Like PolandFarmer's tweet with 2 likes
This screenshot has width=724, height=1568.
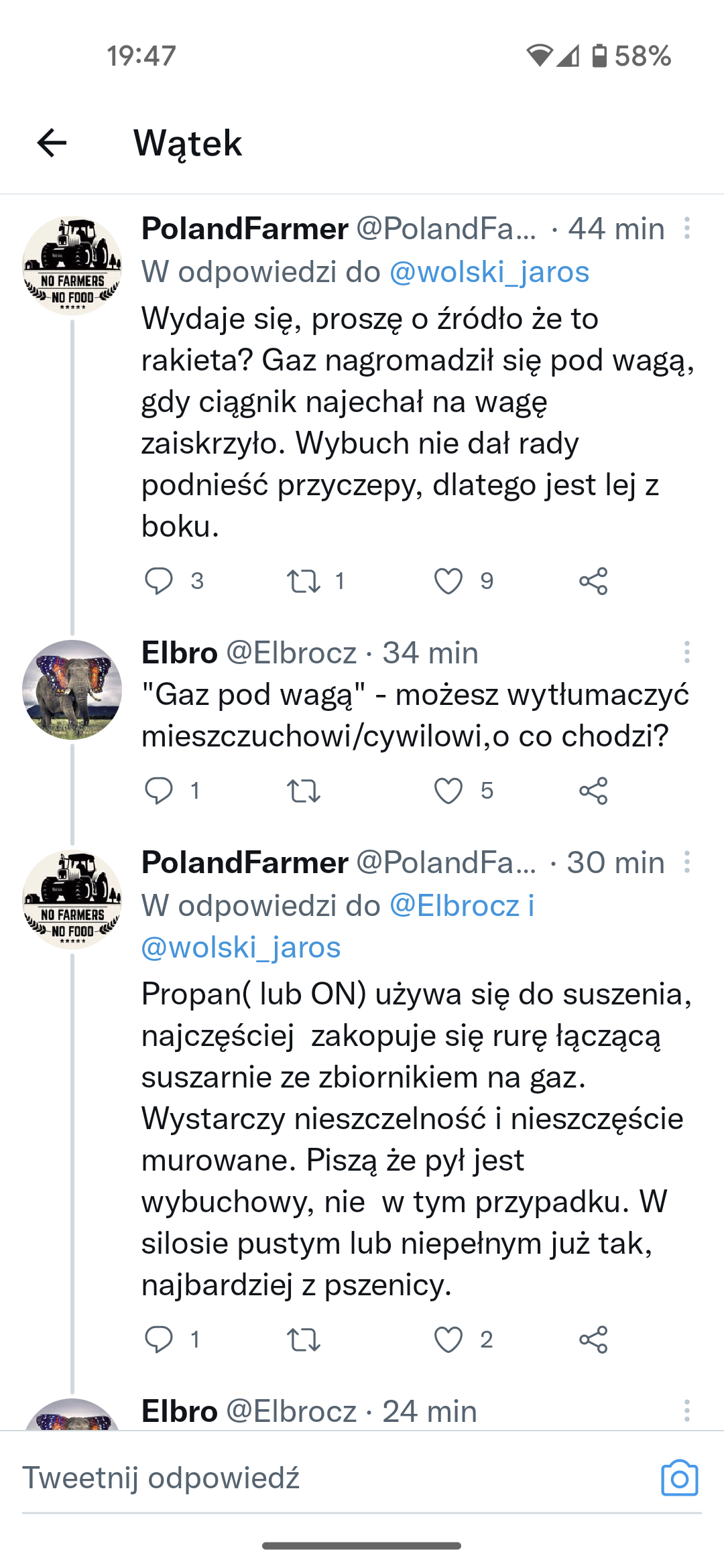tap(448, 1340)
